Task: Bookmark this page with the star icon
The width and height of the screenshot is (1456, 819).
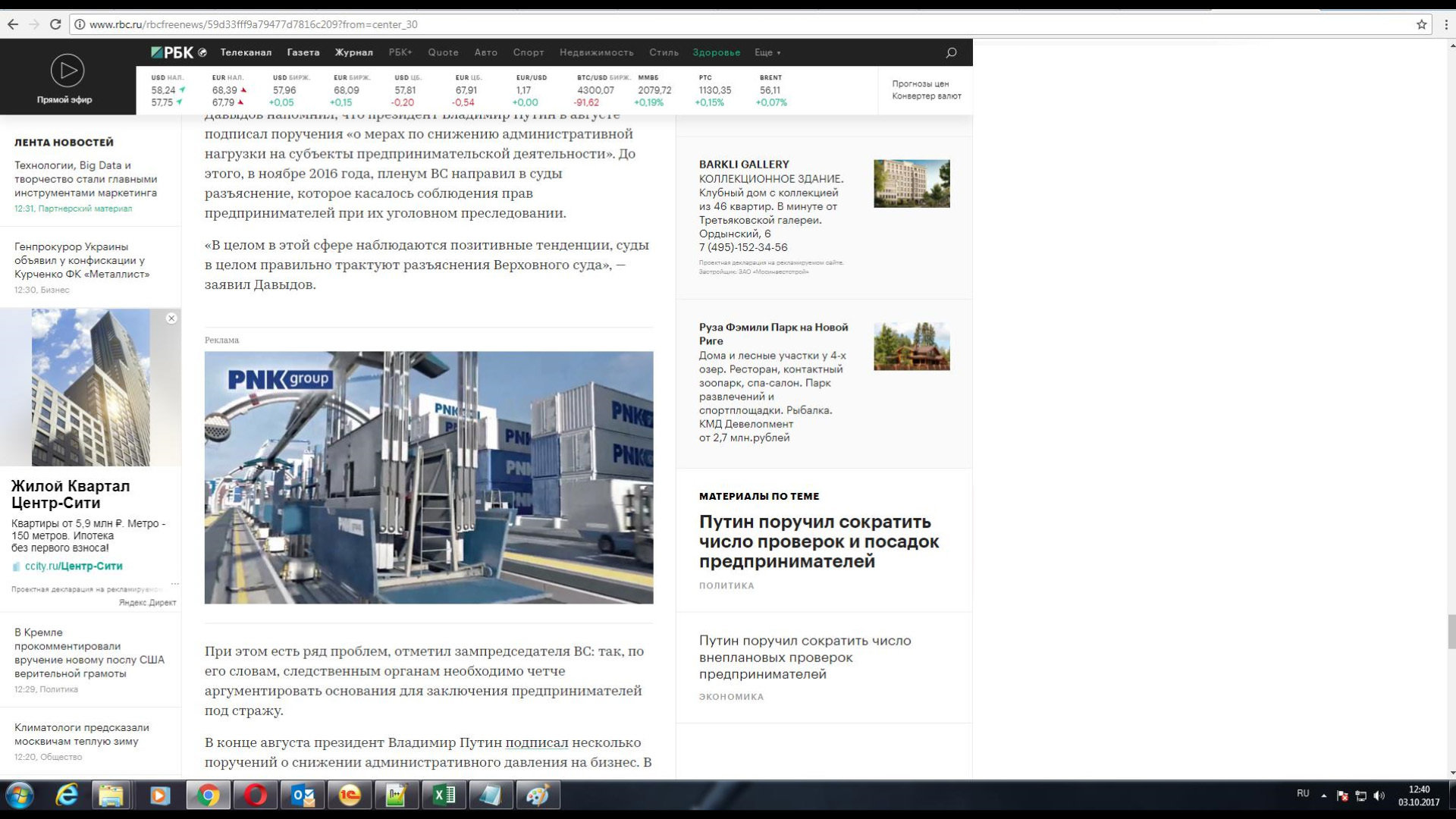Action: coord(1421,24)
